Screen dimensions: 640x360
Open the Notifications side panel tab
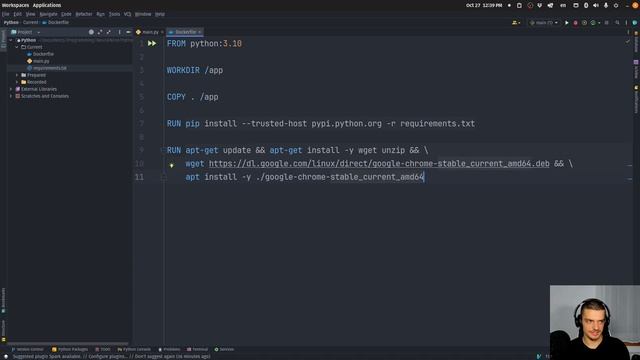[x=636, y=100]
